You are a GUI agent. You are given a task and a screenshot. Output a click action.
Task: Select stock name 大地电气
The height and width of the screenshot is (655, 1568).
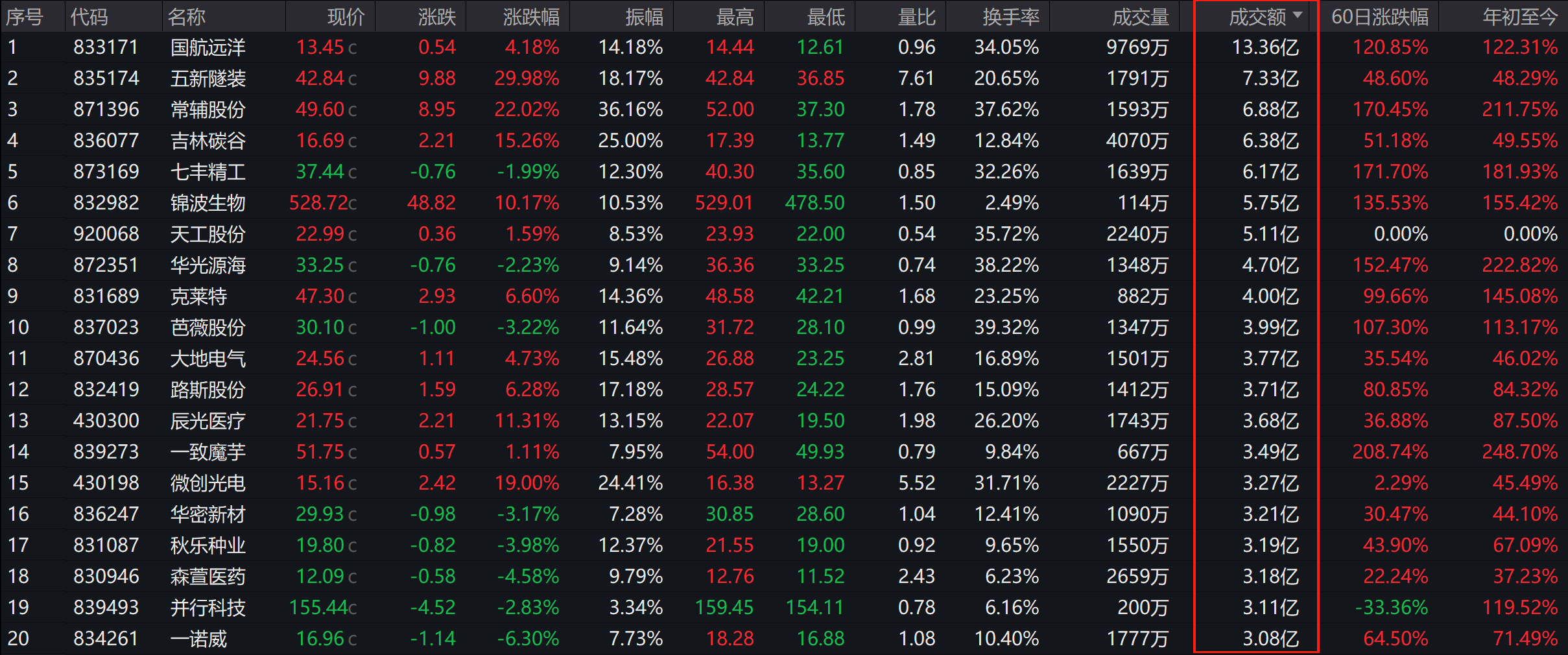pyautogui.click(x=208, y=359)
